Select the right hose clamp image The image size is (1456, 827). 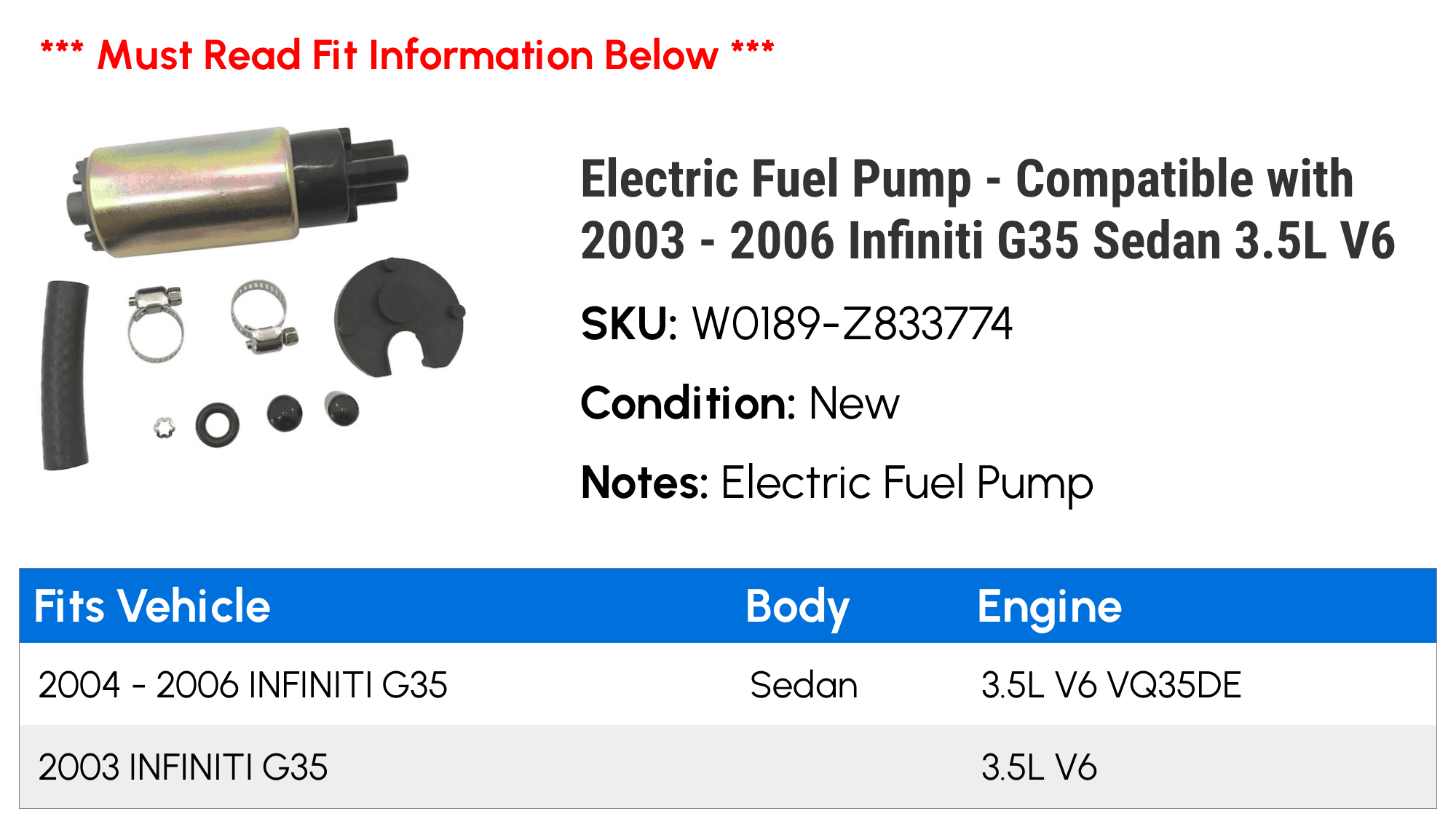[262, 317]
